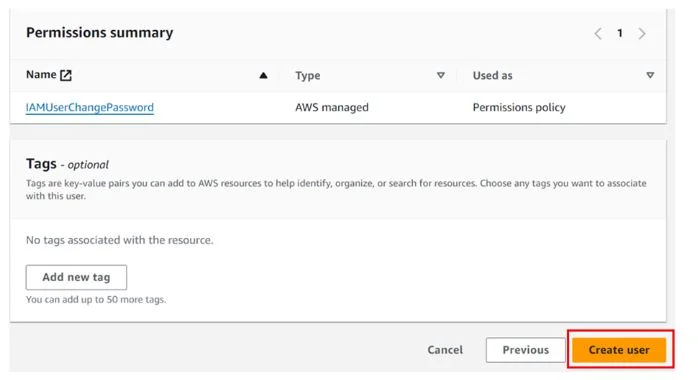Click the Create user button

pyautogui.click(x=619, y=350)
